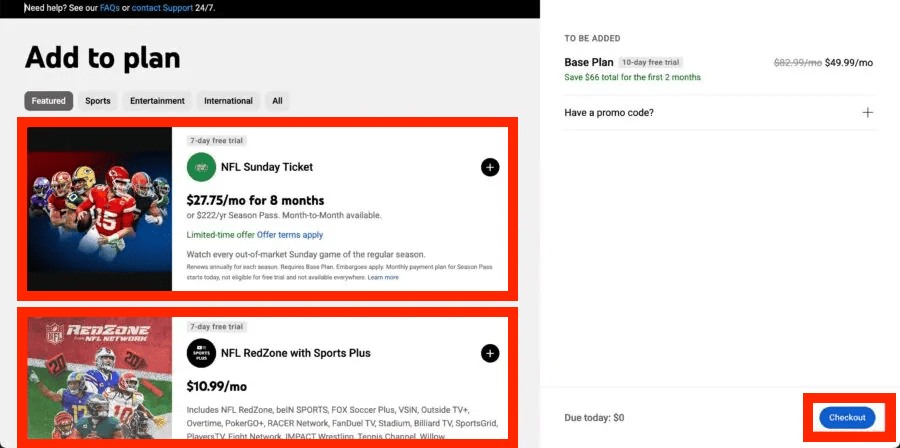Open the Sports category tab
This screenshot has height=448, width=900.
click(98, 101)
